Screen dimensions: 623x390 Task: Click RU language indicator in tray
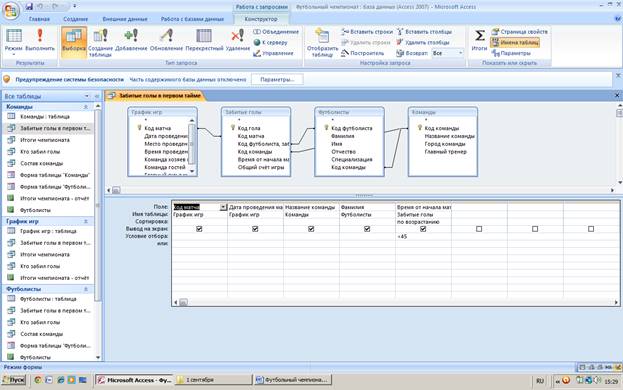(540, 381)
